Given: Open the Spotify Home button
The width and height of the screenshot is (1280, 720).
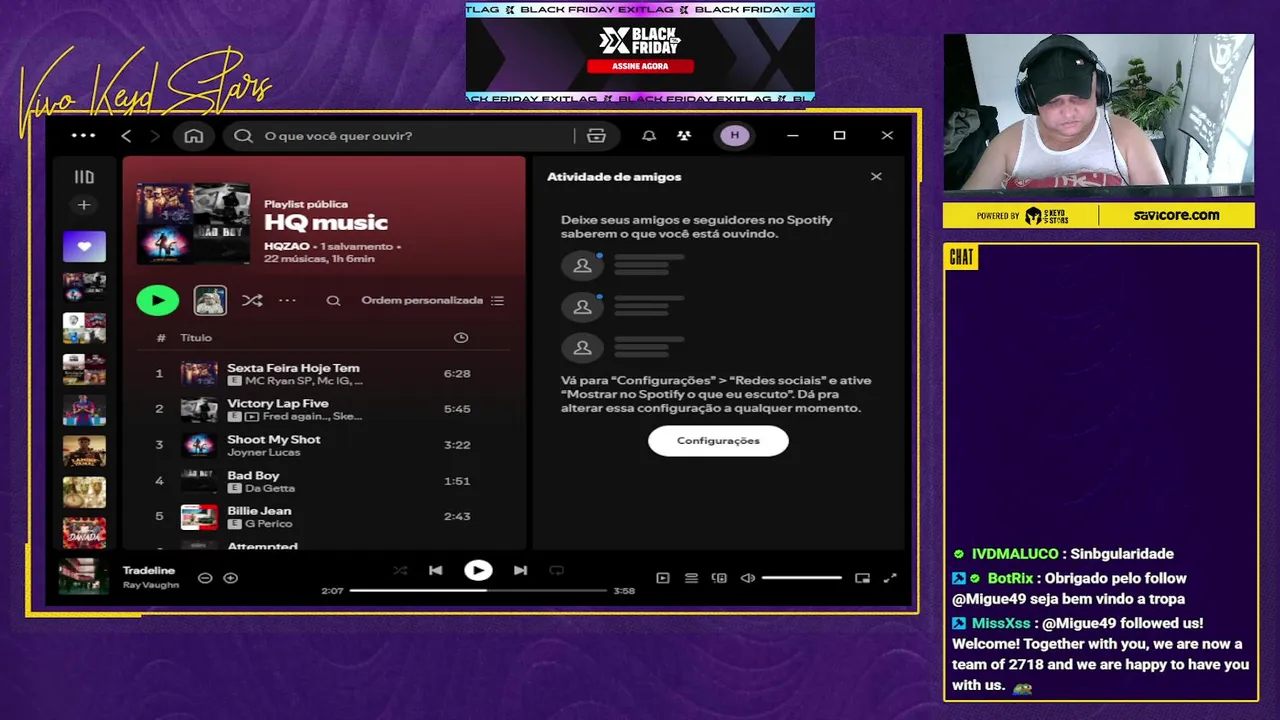Looking at the screenshot, I should click(194, 136).
